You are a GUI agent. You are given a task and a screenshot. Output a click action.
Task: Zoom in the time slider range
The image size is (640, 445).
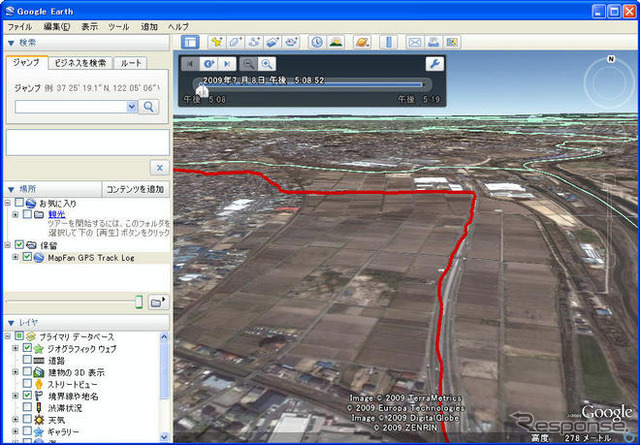pos(267,64)
